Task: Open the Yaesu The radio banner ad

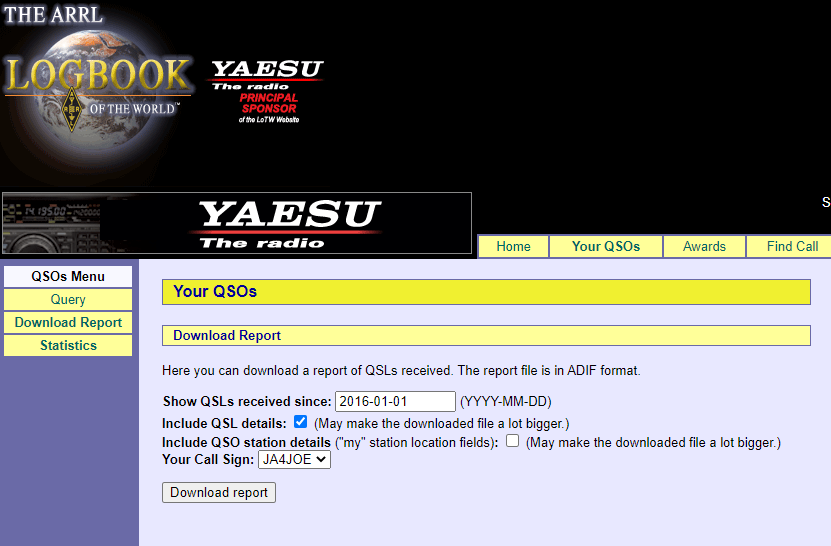Action: click(237, 223)
